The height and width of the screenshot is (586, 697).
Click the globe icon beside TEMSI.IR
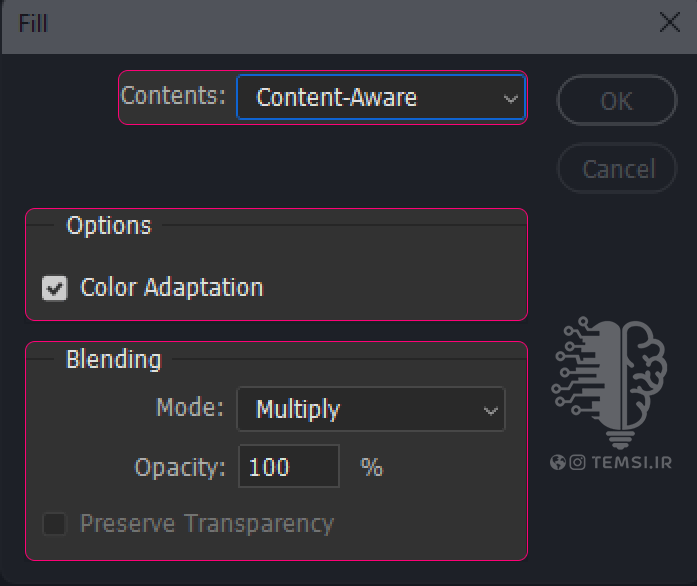pyautogui.click(x=557, y=462)
